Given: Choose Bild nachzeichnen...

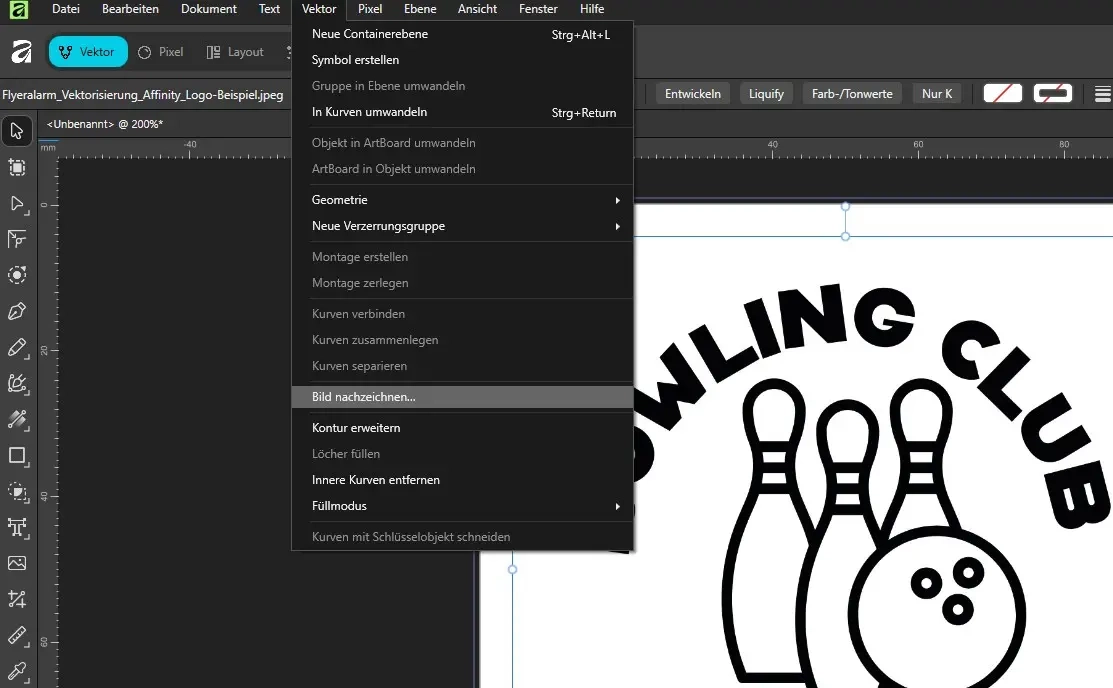Looking at the screenshot, I should point(462,397).
